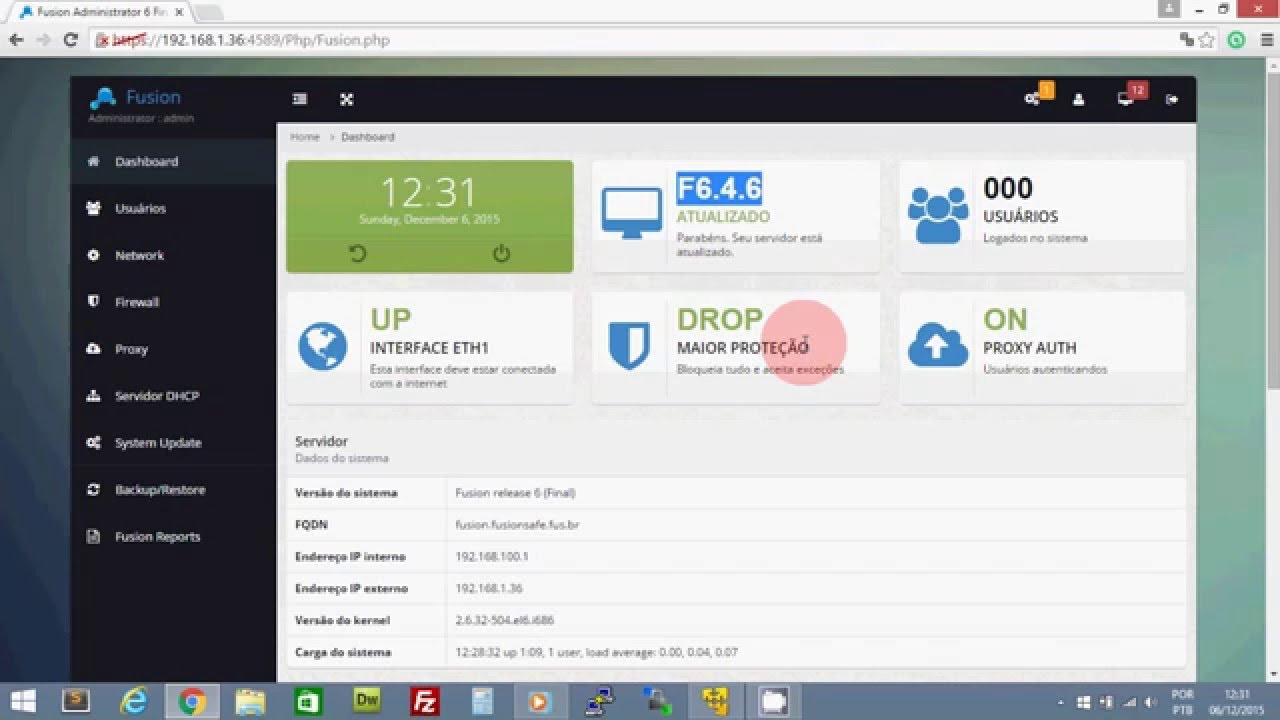Open the Dashboard sidebar item
The height and width of the screenshot is (720, 1280).
point(172,161)
